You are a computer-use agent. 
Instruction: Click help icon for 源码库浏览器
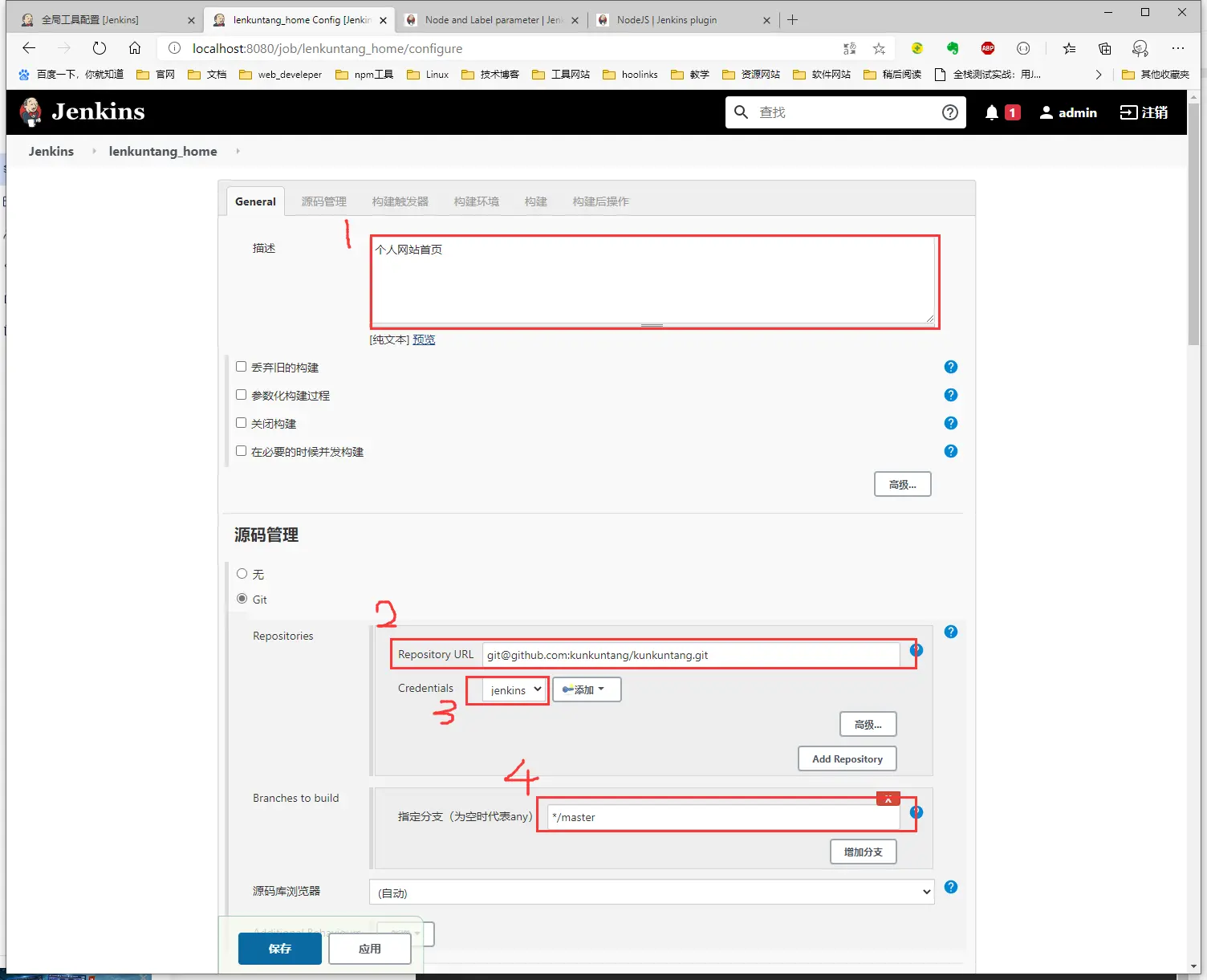click(x=951, y=887)
